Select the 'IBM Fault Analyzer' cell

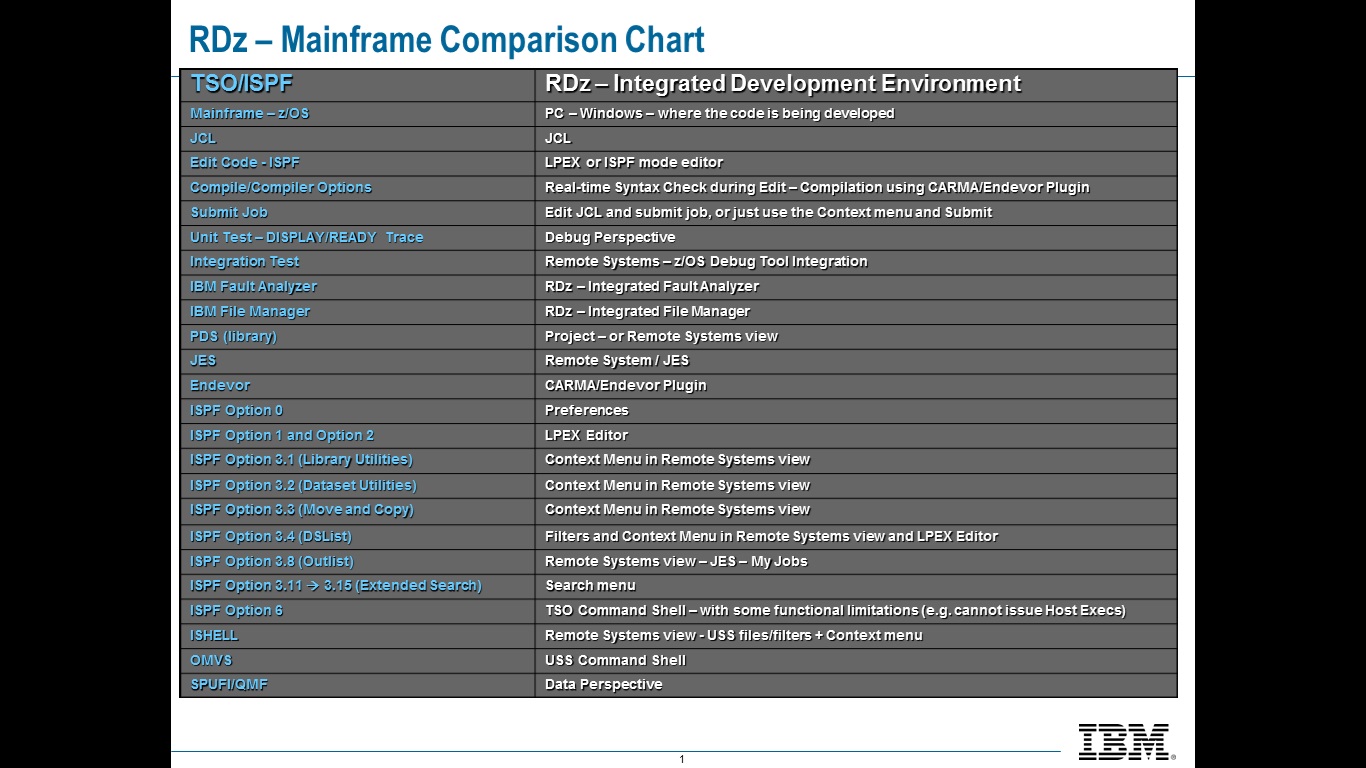coord(358,286)
